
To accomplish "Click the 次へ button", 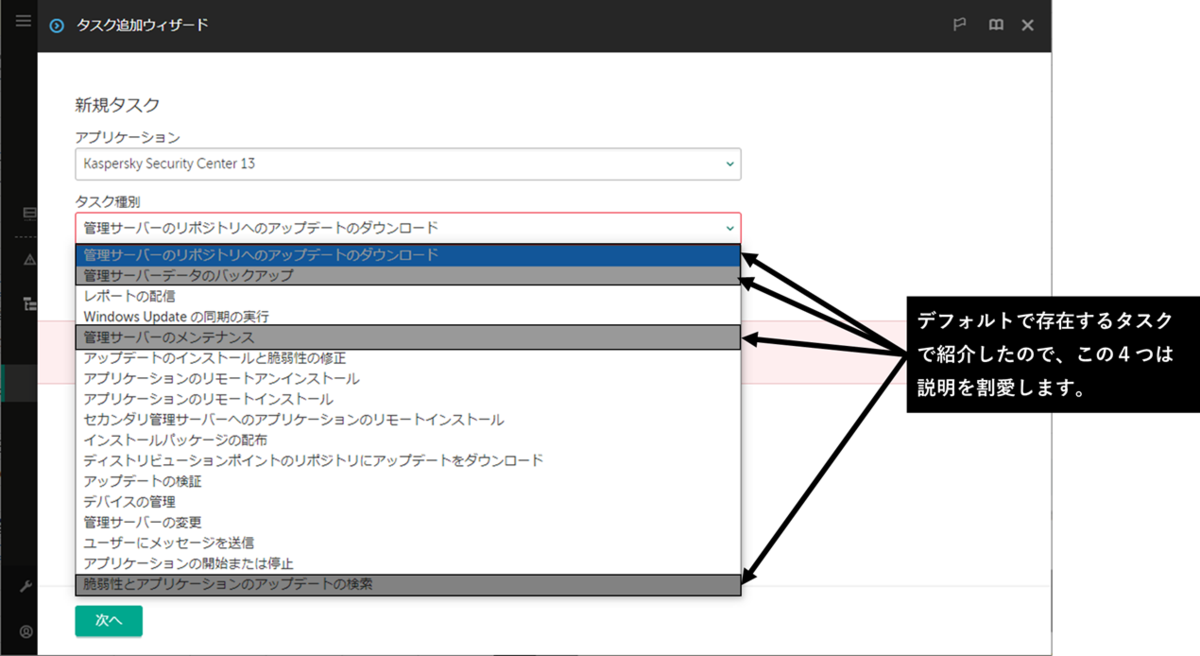I will click(108, 621).
